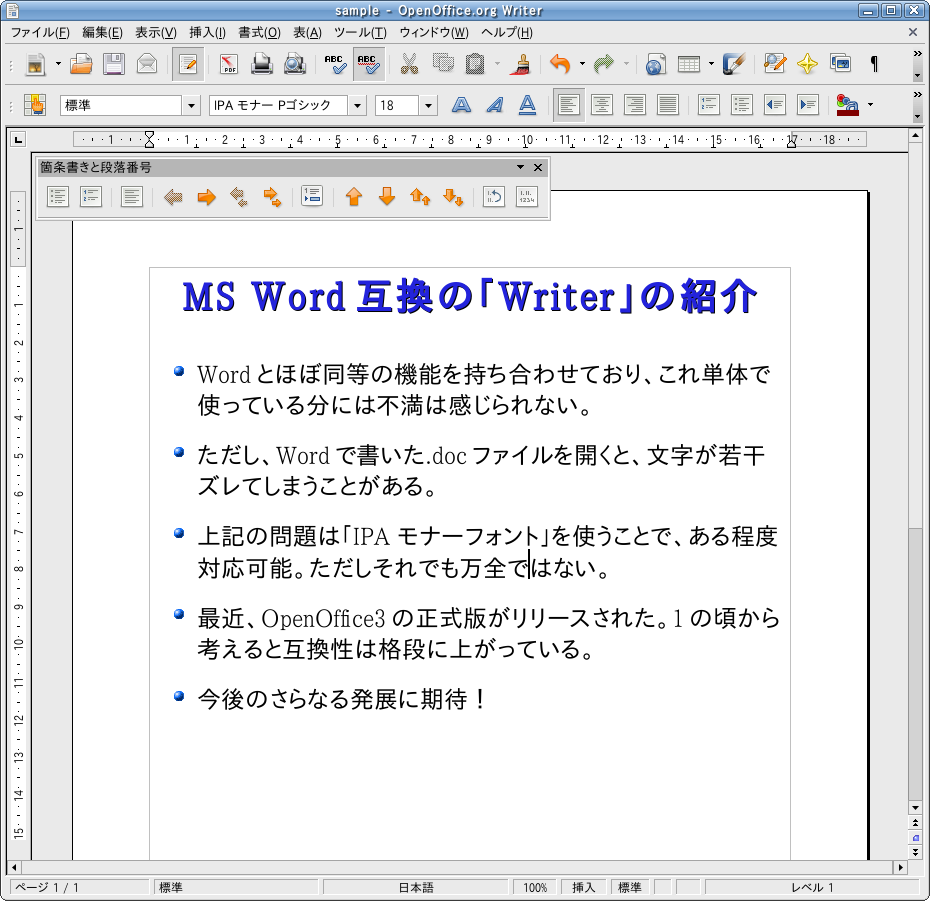Demote one level in bullets toolbar
This screenshot has height=901, width=930.
(x=206, y=197)
